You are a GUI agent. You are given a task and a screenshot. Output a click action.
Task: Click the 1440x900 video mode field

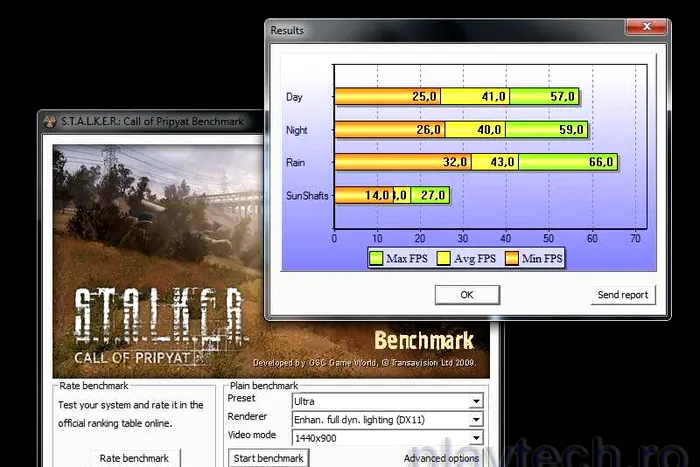tap(387, 438)
